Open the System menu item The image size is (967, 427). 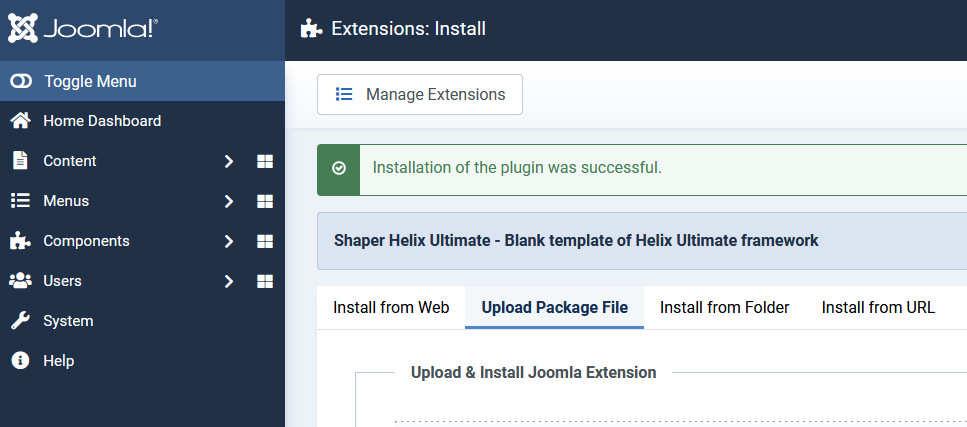68,321
